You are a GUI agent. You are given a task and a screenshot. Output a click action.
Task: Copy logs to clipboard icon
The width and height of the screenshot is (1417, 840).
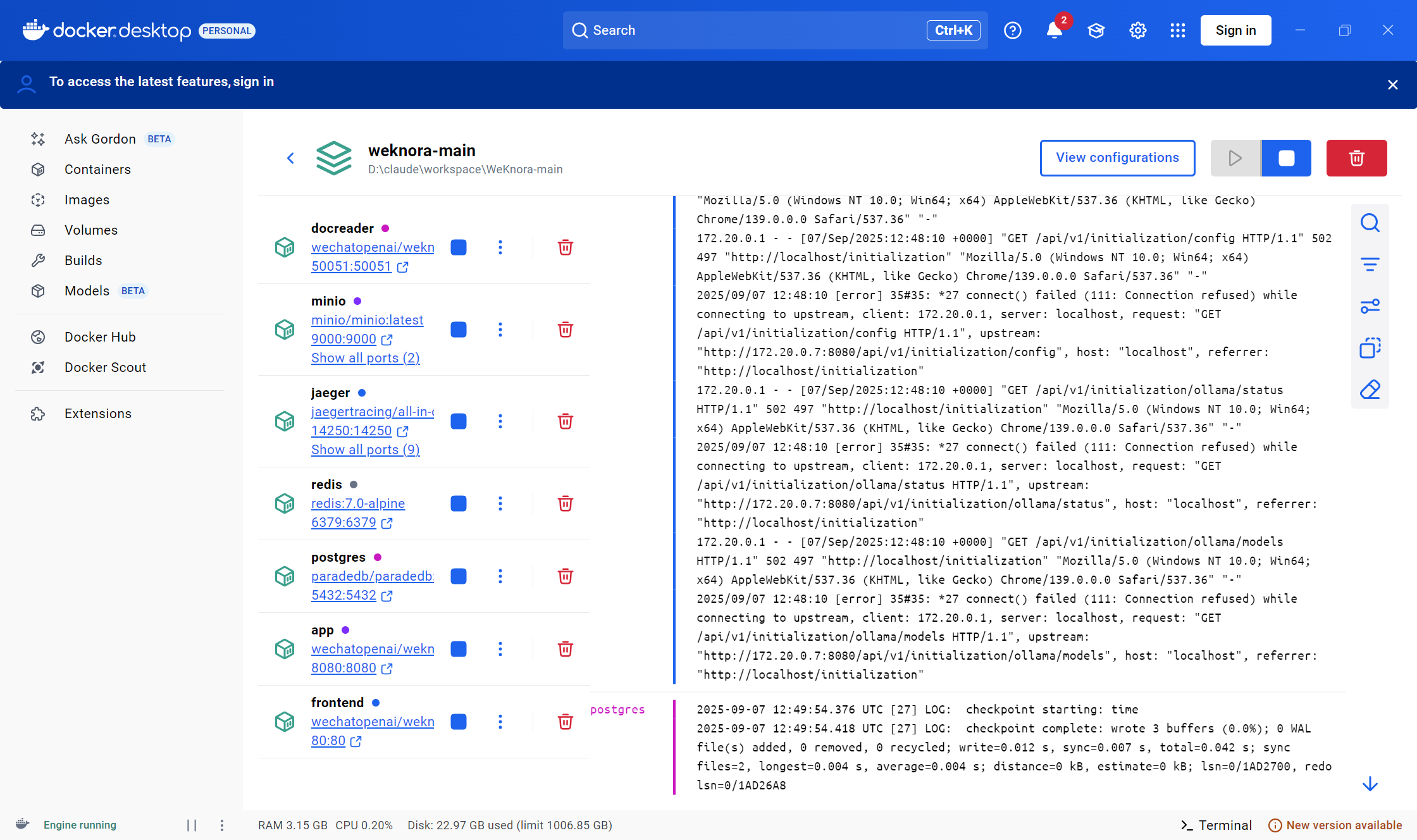pos(1370,348)
